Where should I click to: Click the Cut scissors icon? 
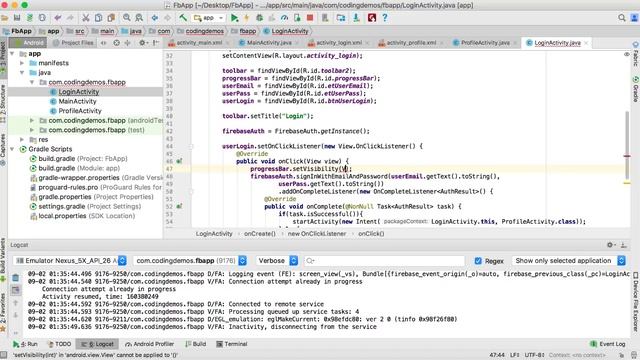pos(86,18)
